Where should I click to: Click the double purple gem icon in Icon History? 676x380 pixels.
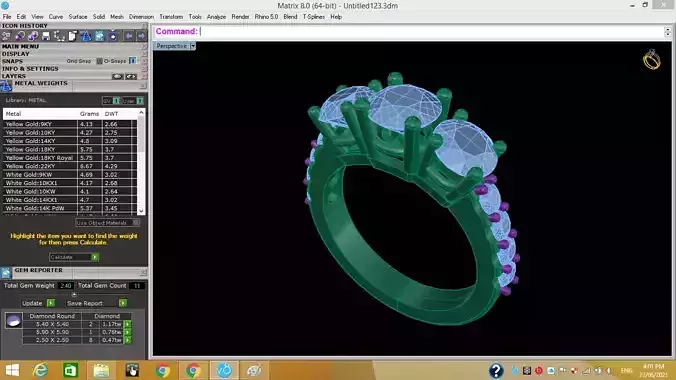point(33,36)
